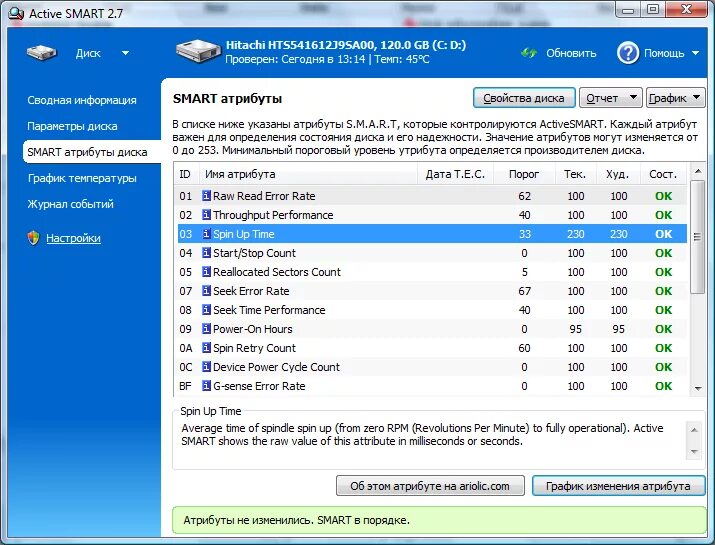Click threshold value 62 of Raw Read Error Rate
The height and width of the screenshot is (545, 715).
pyautogui.click(x=524, y=196)
